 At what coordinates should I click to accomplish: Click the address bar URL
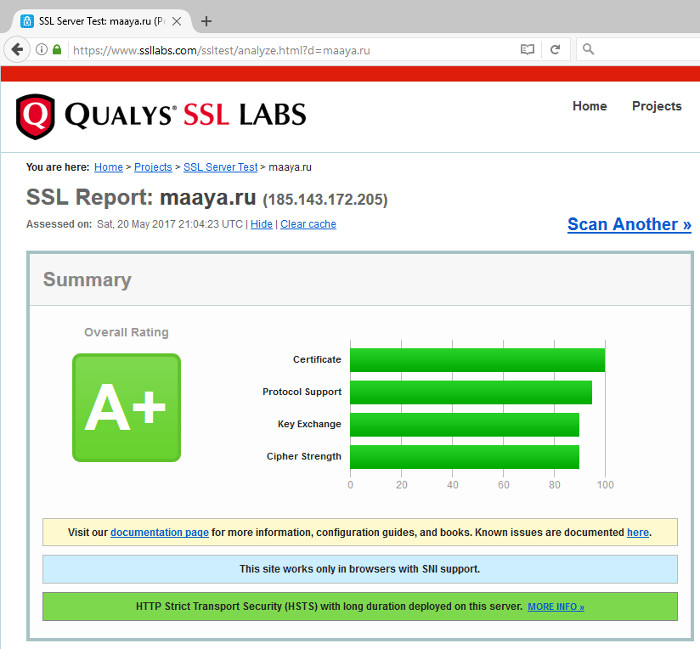coord(221,50)
